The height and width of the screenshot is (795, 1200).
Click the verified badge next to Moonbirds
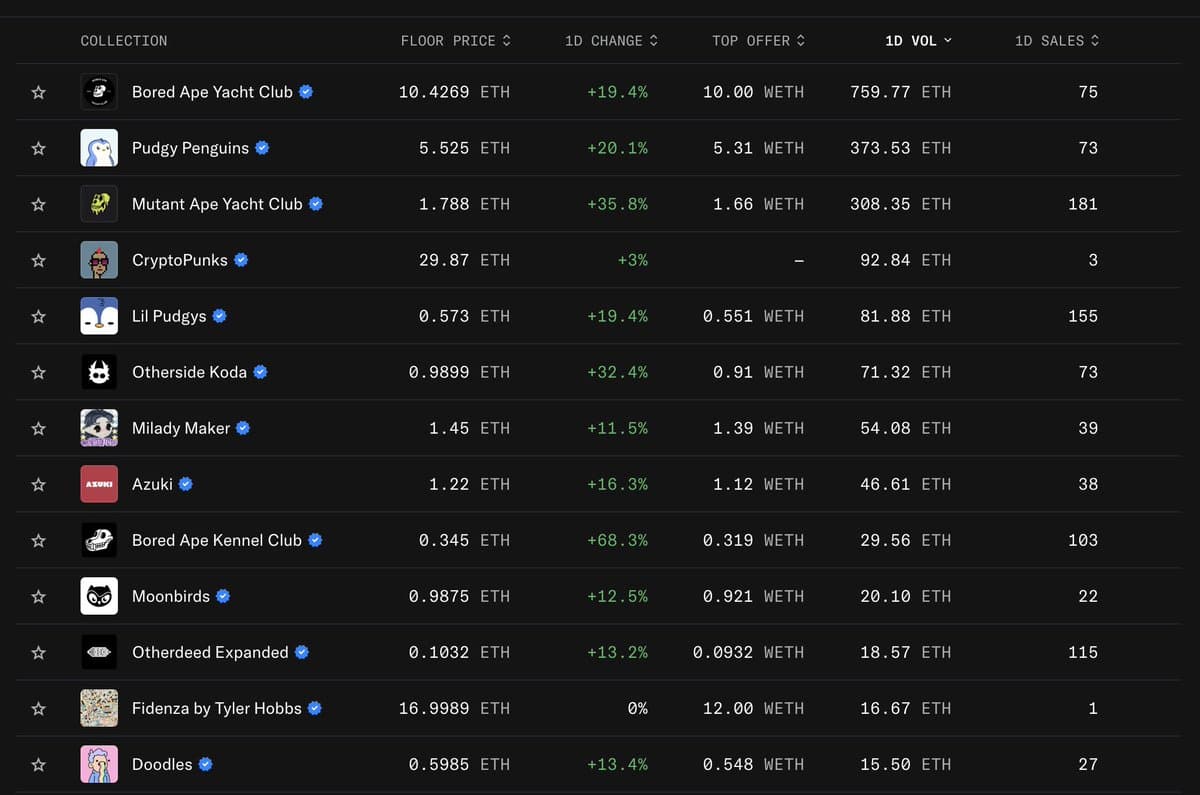[223, 596]
